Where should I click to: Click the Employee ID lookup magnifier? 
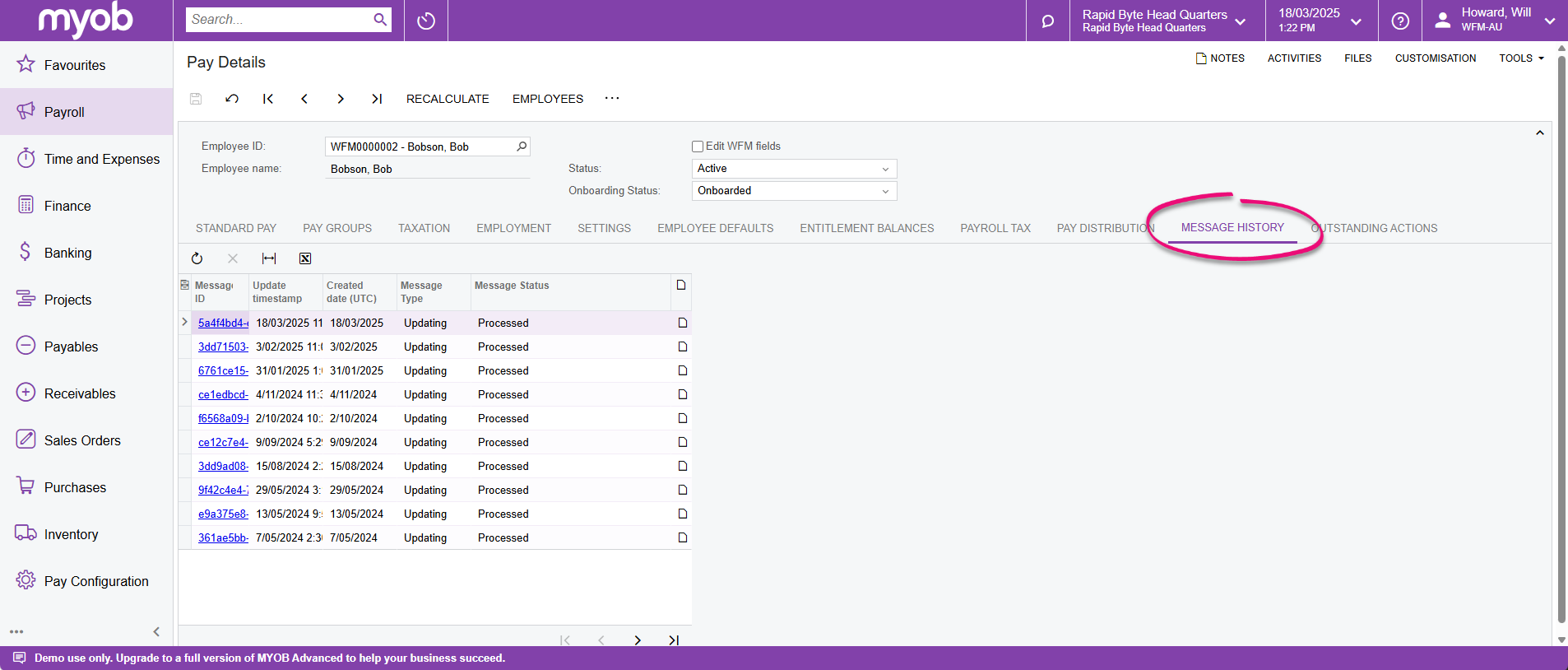[521, 147]
